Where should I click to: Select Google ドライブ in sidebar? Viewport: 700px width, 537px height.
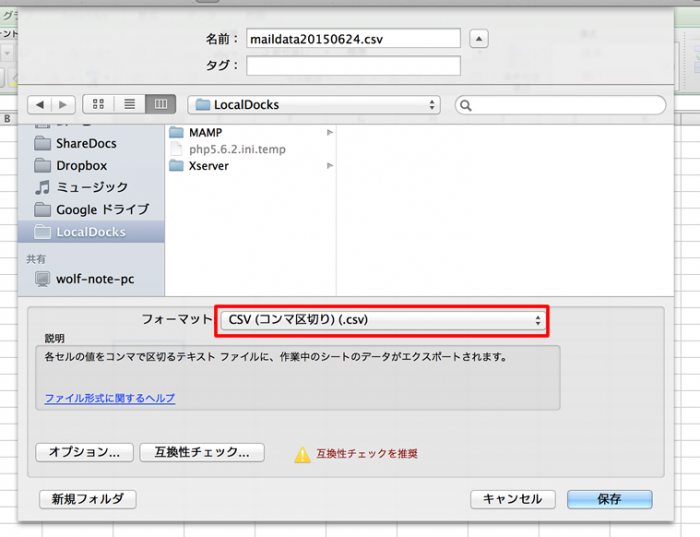point(91,209)
